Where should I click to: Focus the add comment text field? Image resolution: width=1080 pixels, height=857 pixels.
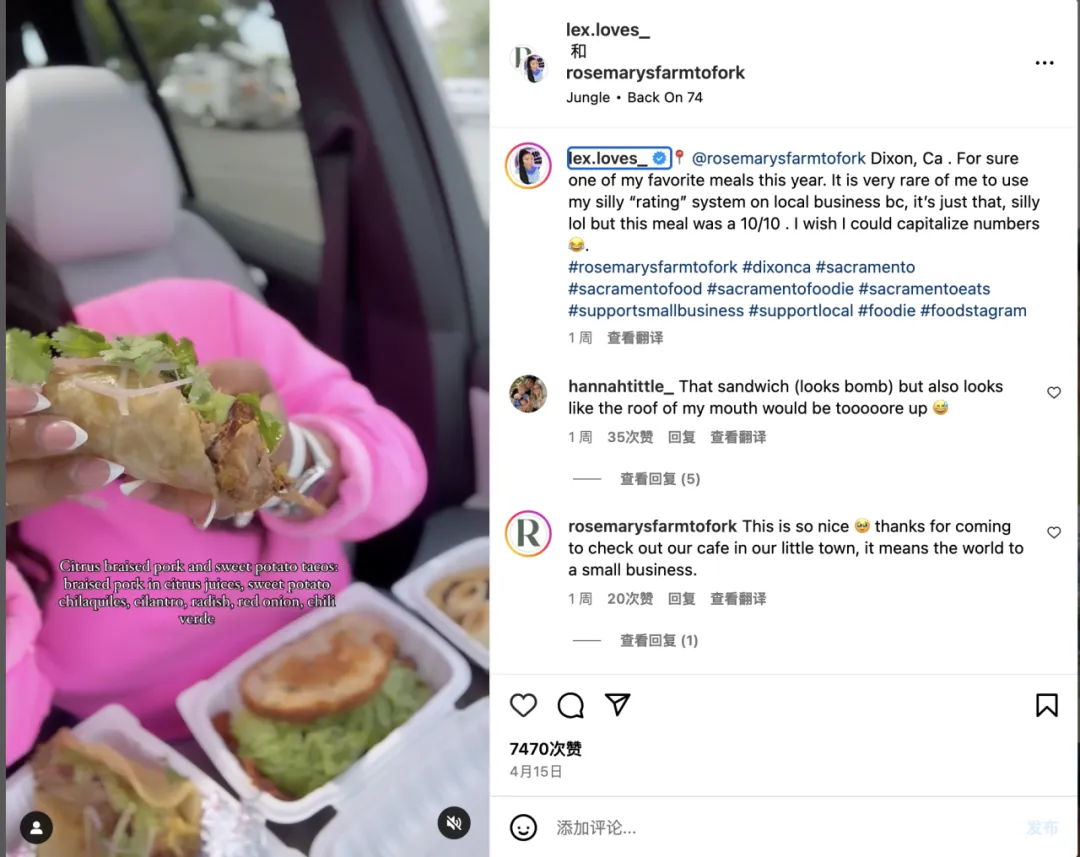coord(785,827)
